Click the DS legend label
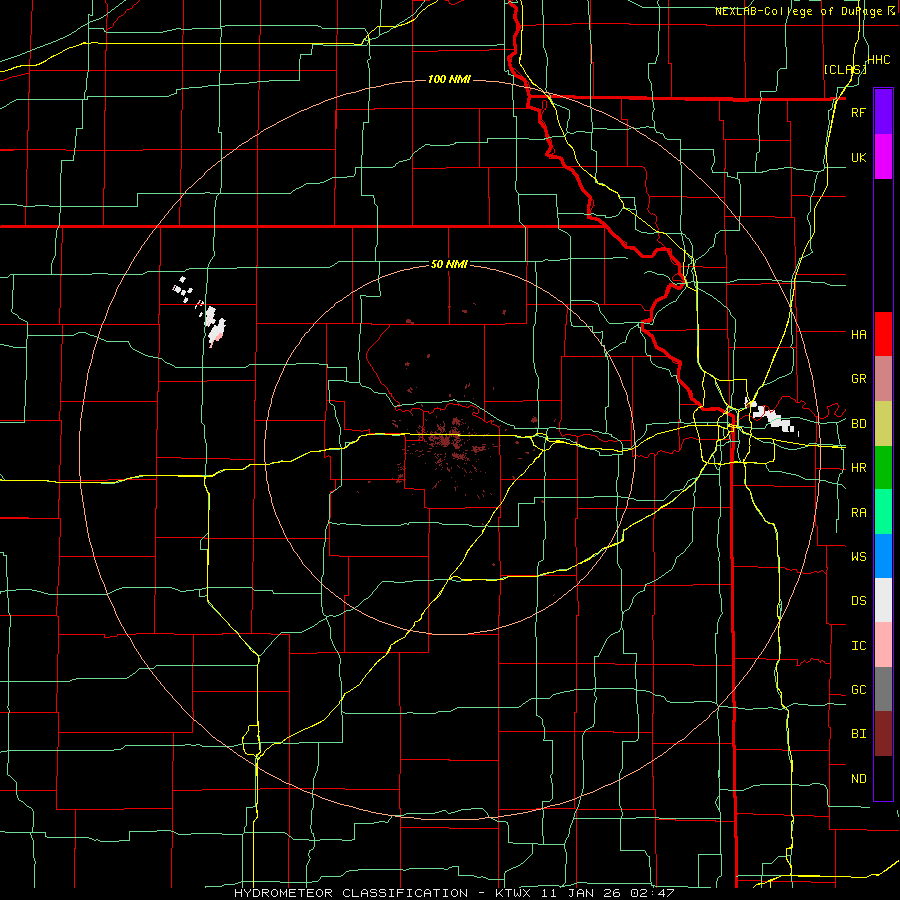 (858, 601)
